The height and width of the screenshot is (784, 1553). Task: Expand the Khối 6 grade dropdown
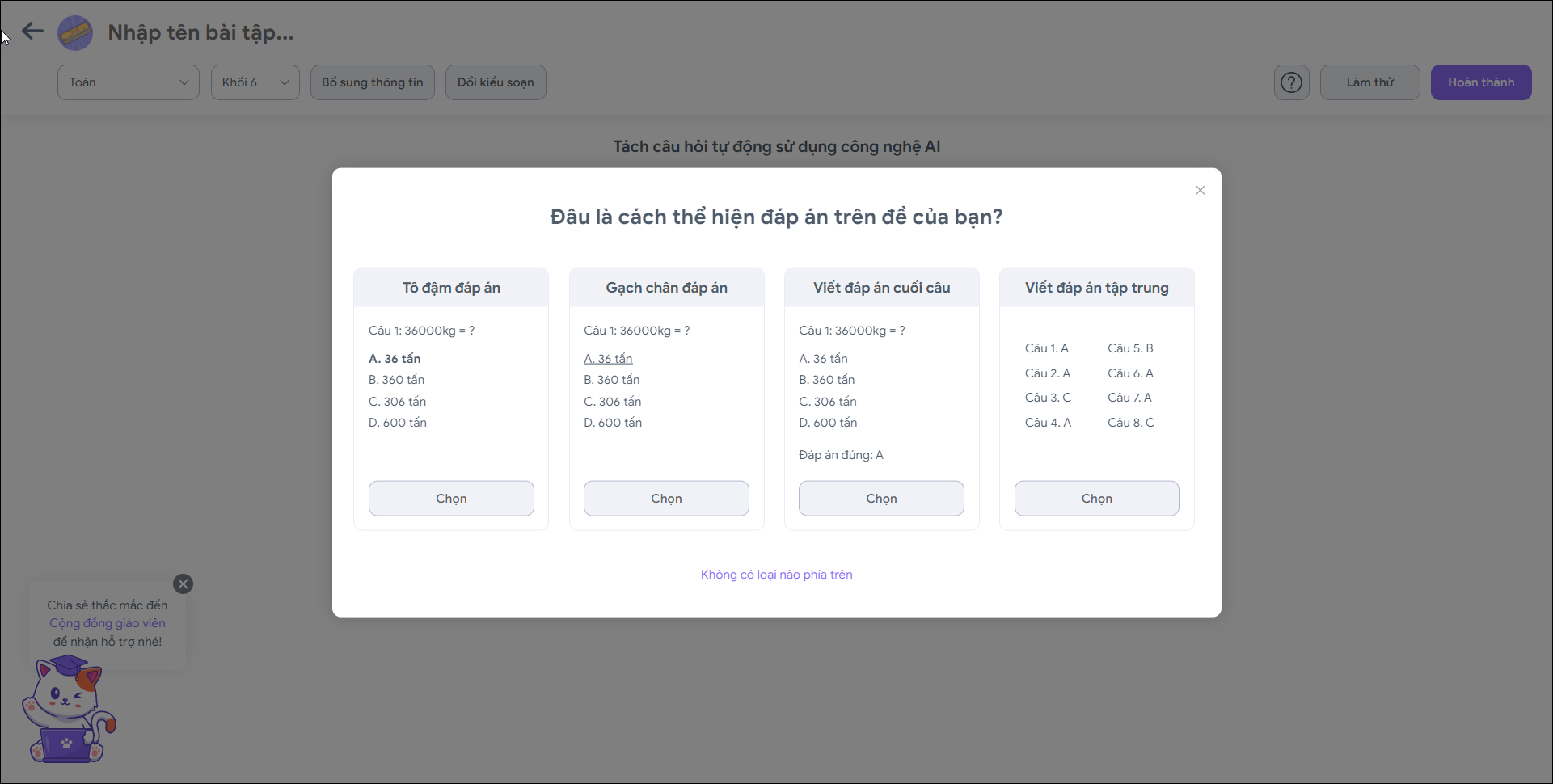pyautogui.click(x=255, y=82)
